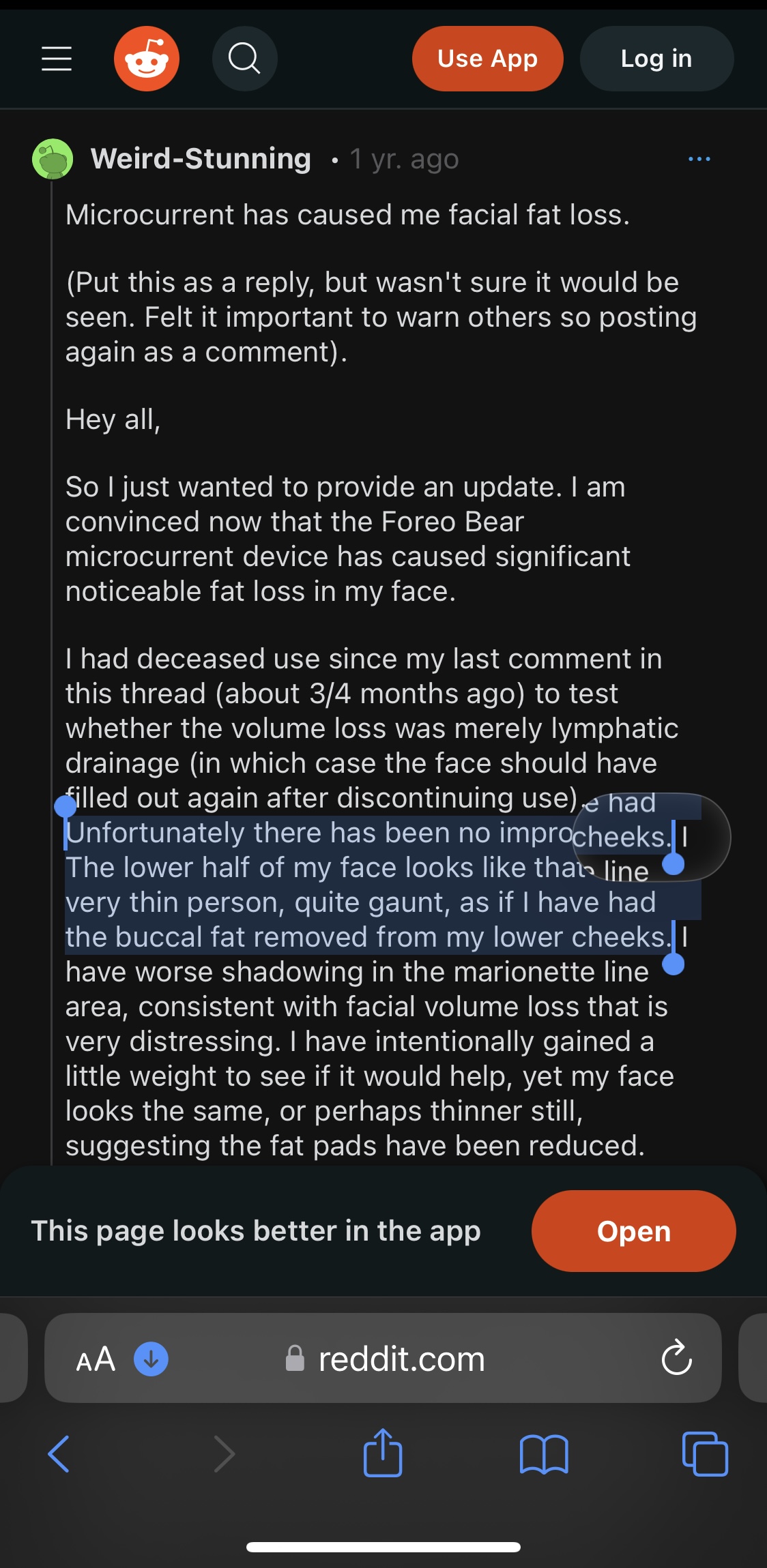The height and width of the screenshot is (1568, 767).
Task: Open the hamburger navigation menu
Action: (x=57, y=59)
